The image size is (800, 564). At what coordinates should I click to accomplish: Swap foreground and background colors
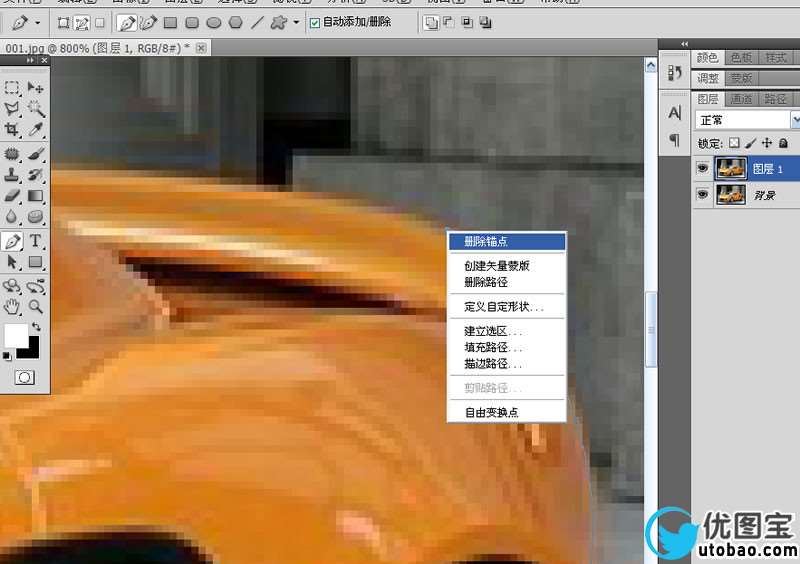tap(36, 326)
